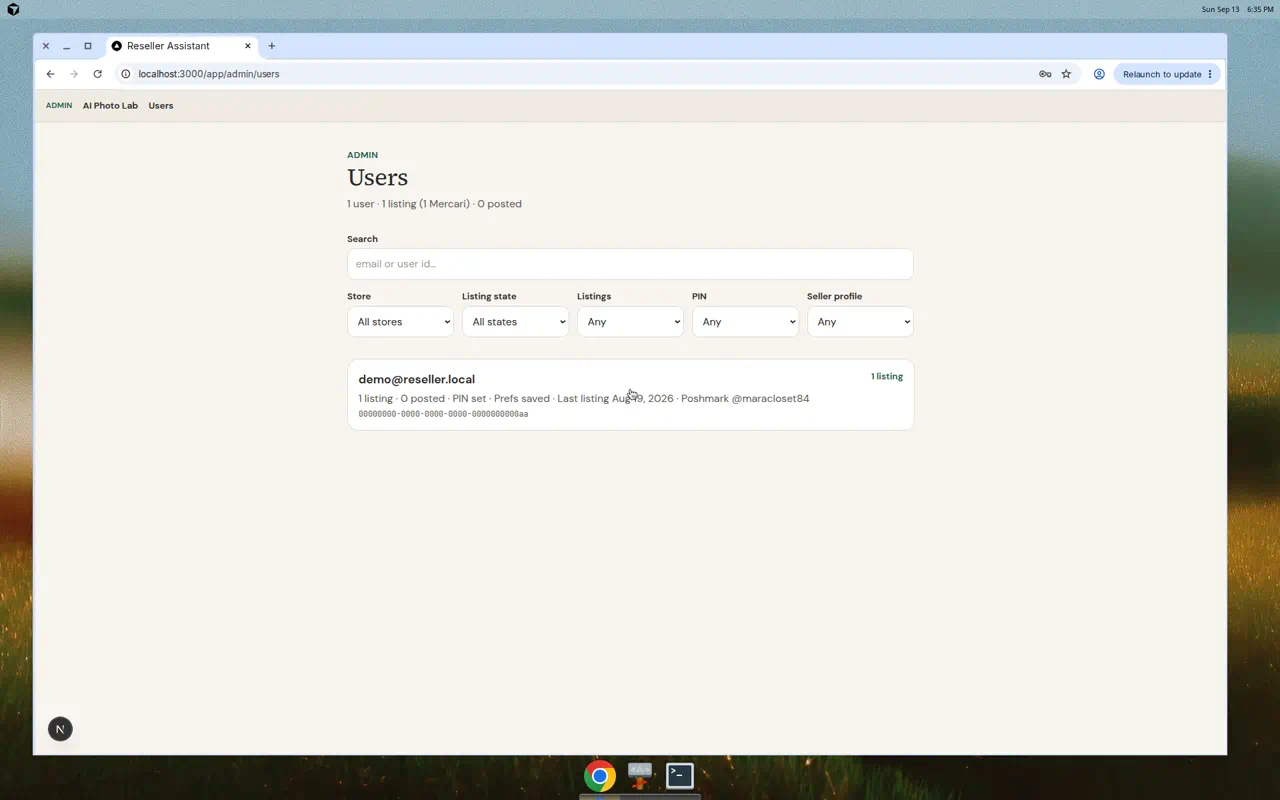Open the Seller profile dropdown
Viewport: 1280px width, 800px height.
[860, 322]
